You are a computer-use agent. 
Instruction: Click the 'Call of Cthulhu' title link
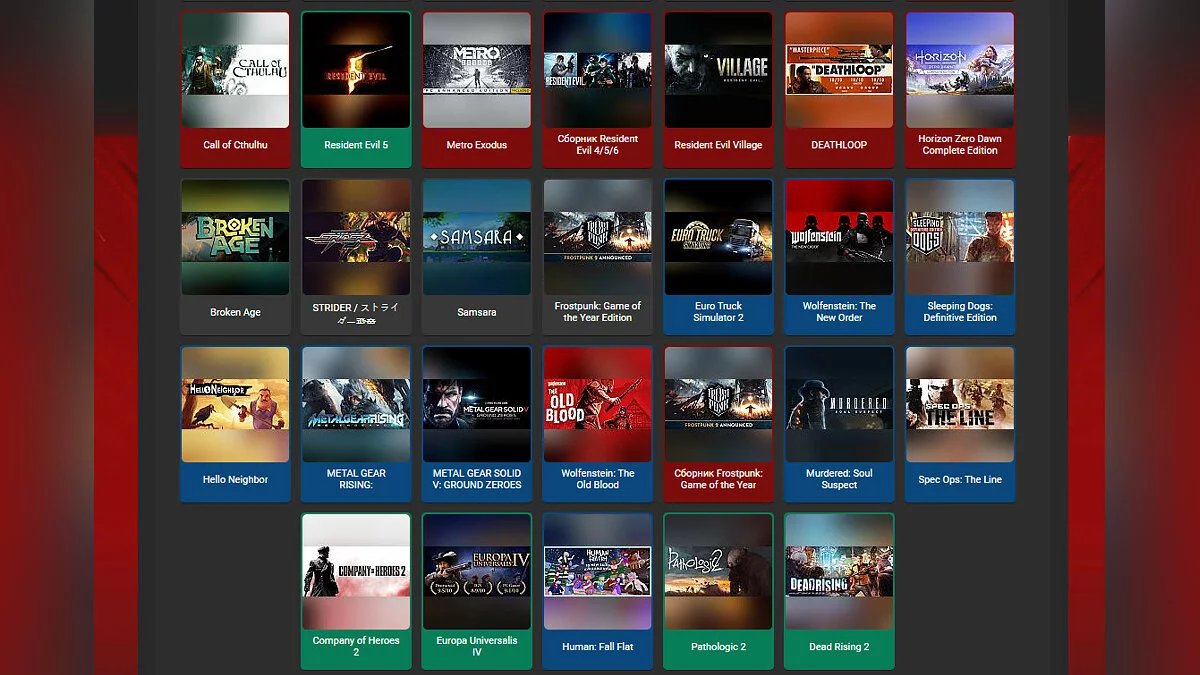tap(235, 145)
